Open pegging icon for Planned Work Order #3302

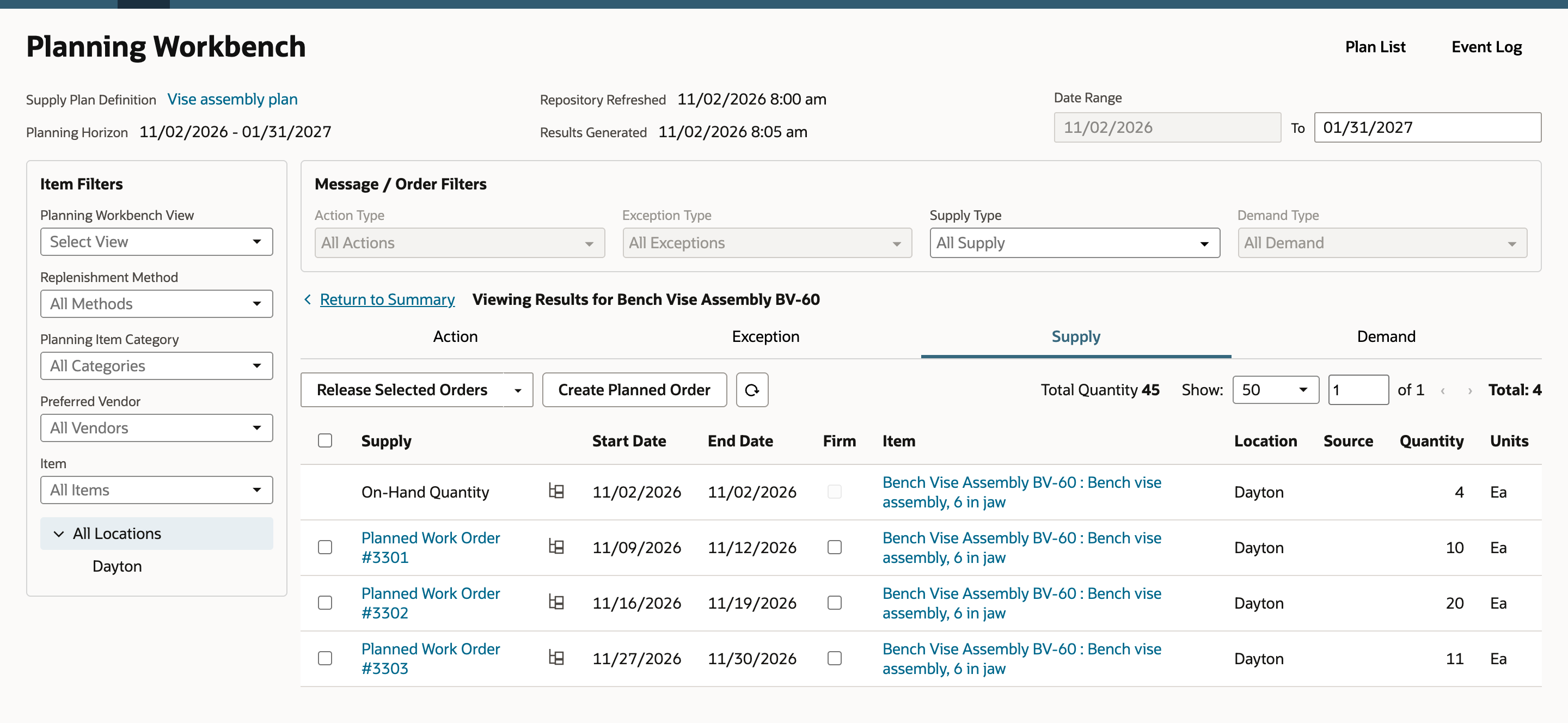(556, 602)
